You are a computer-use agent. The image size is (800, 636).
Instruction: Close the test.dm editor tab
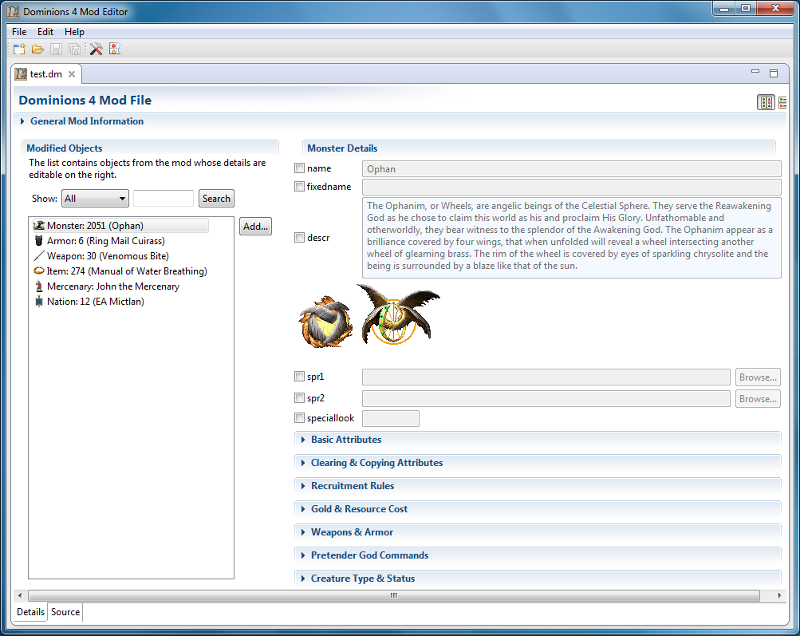pyautogui.click(x=72, y=74)
